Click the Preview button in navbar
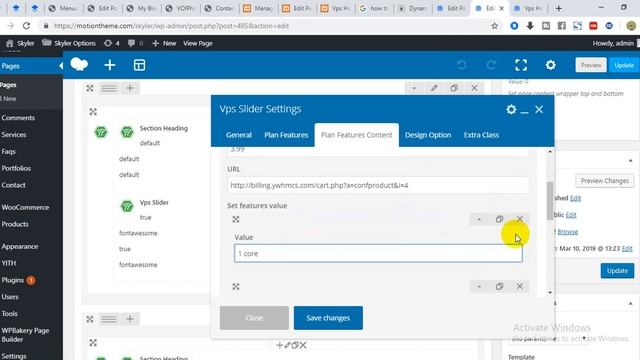Image resolution: width=640 pixels, height=360 pixels. (x=591, y=65)
